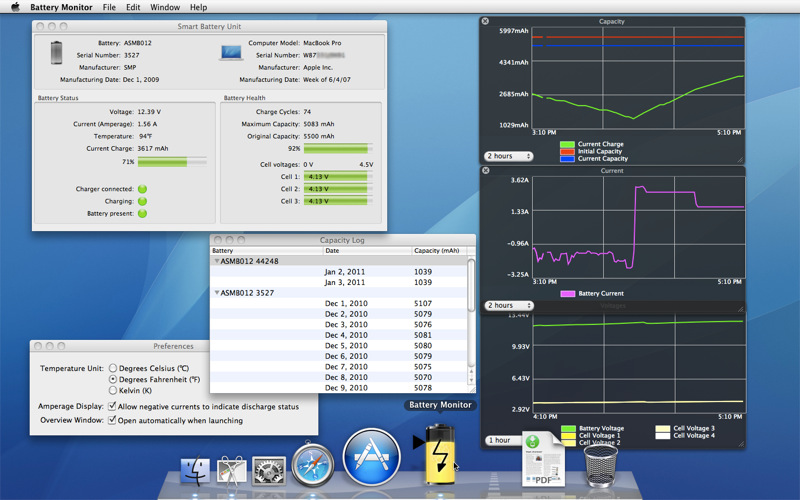Click the Voltage value 12.39 V
Image resolution: width=800 pixels, height=500 pixels.
click(149, 112)
